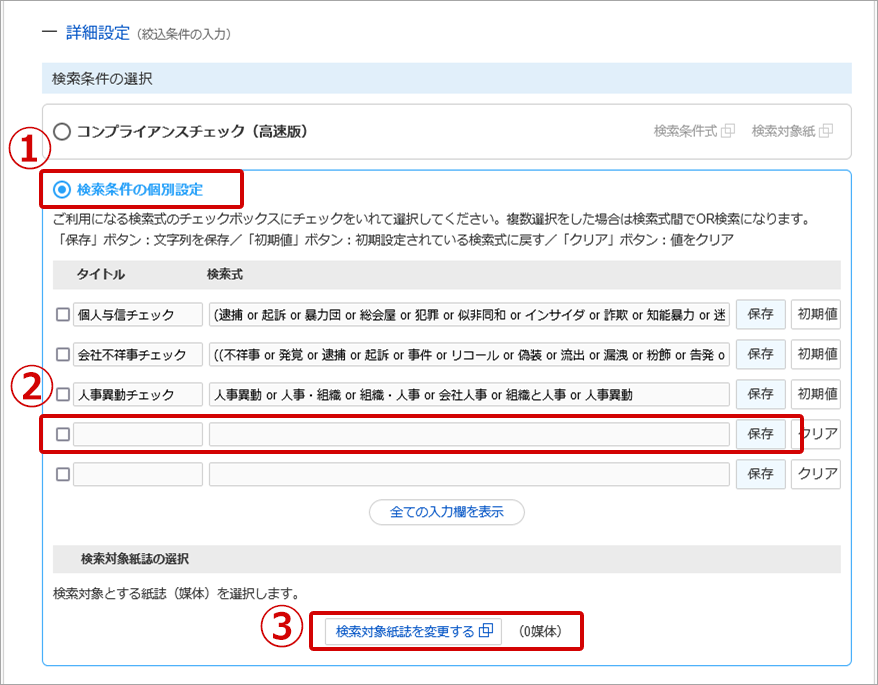Check the 個人与信チェック checkbox
878x685 pixels.
63,315
